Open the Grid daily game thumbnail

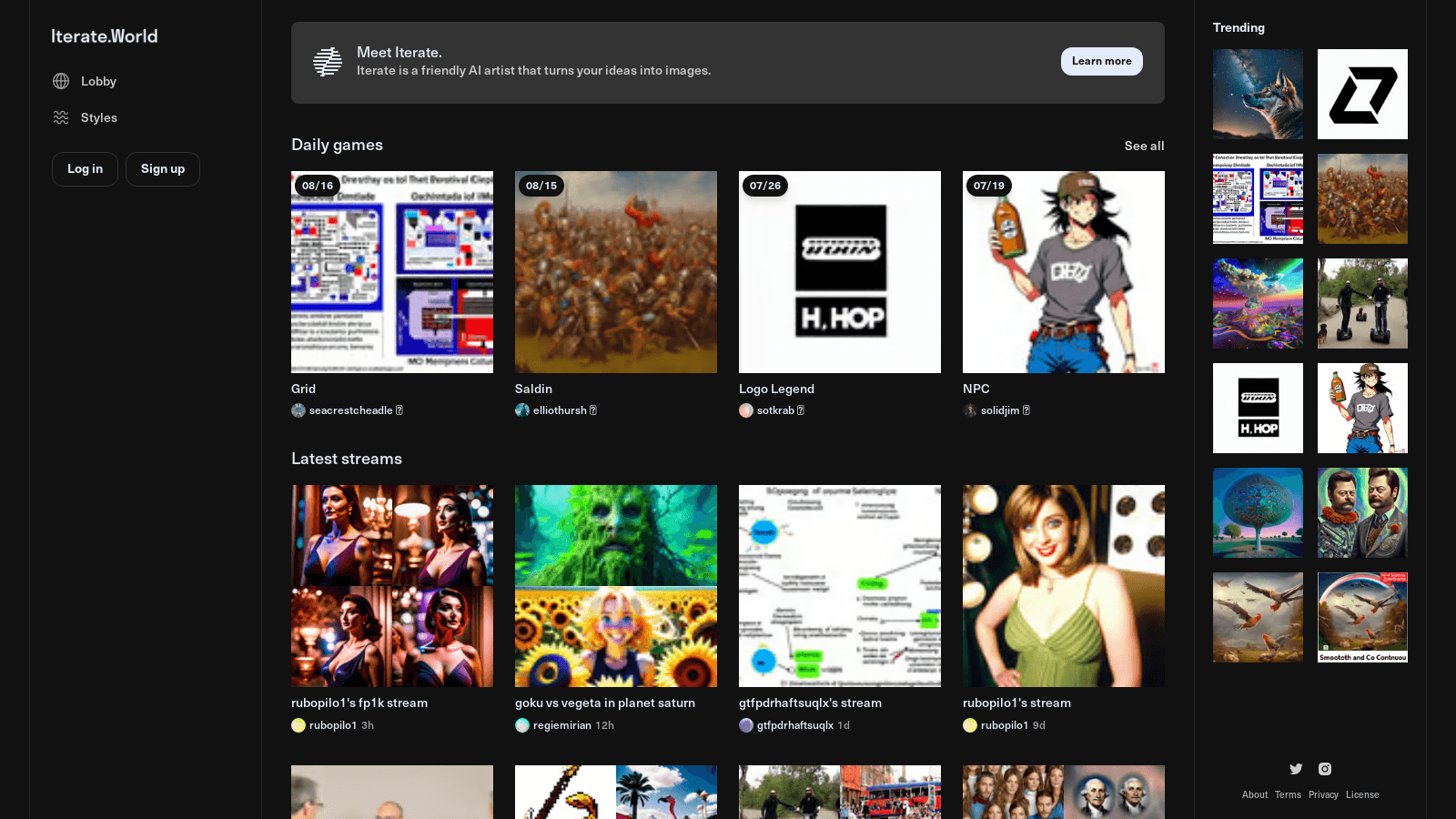(x=392, y=272)
